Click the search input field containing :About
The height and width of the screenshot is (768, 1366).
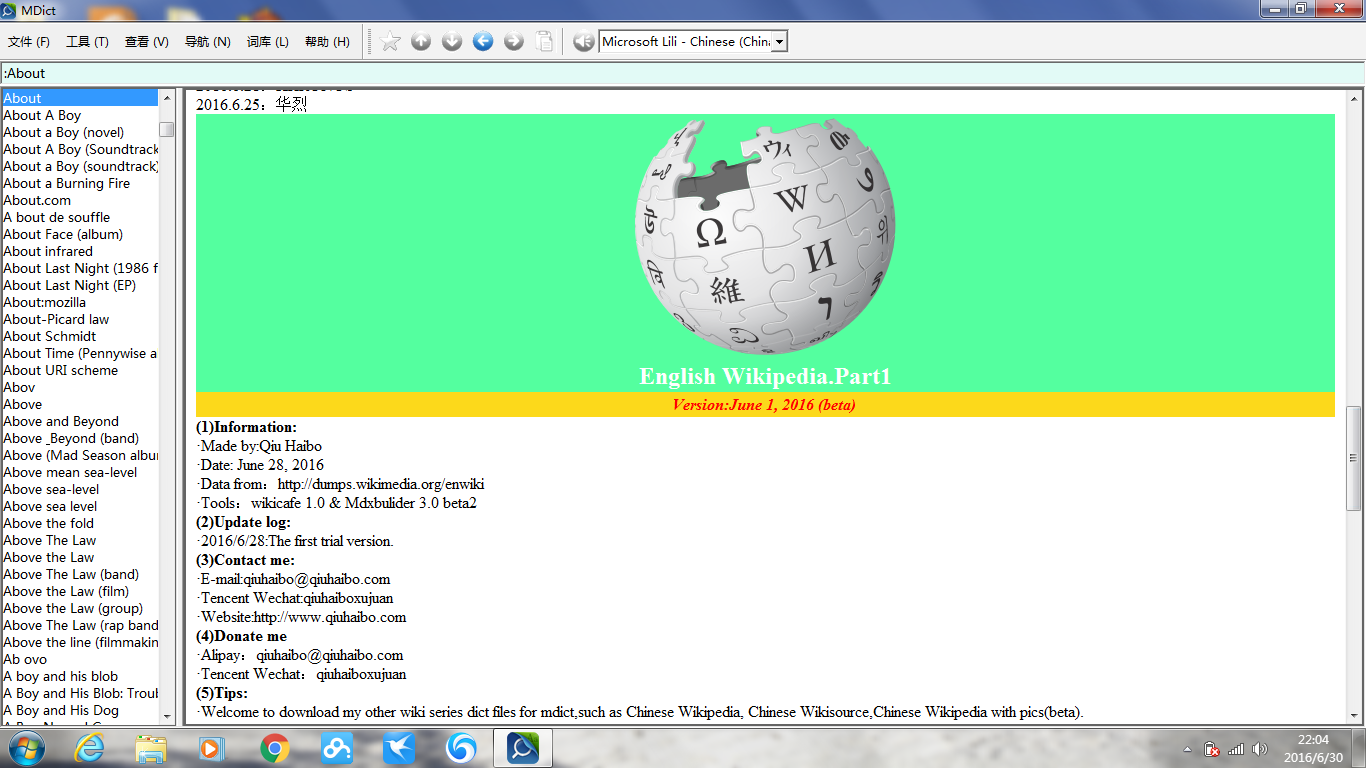pos(683,73)
